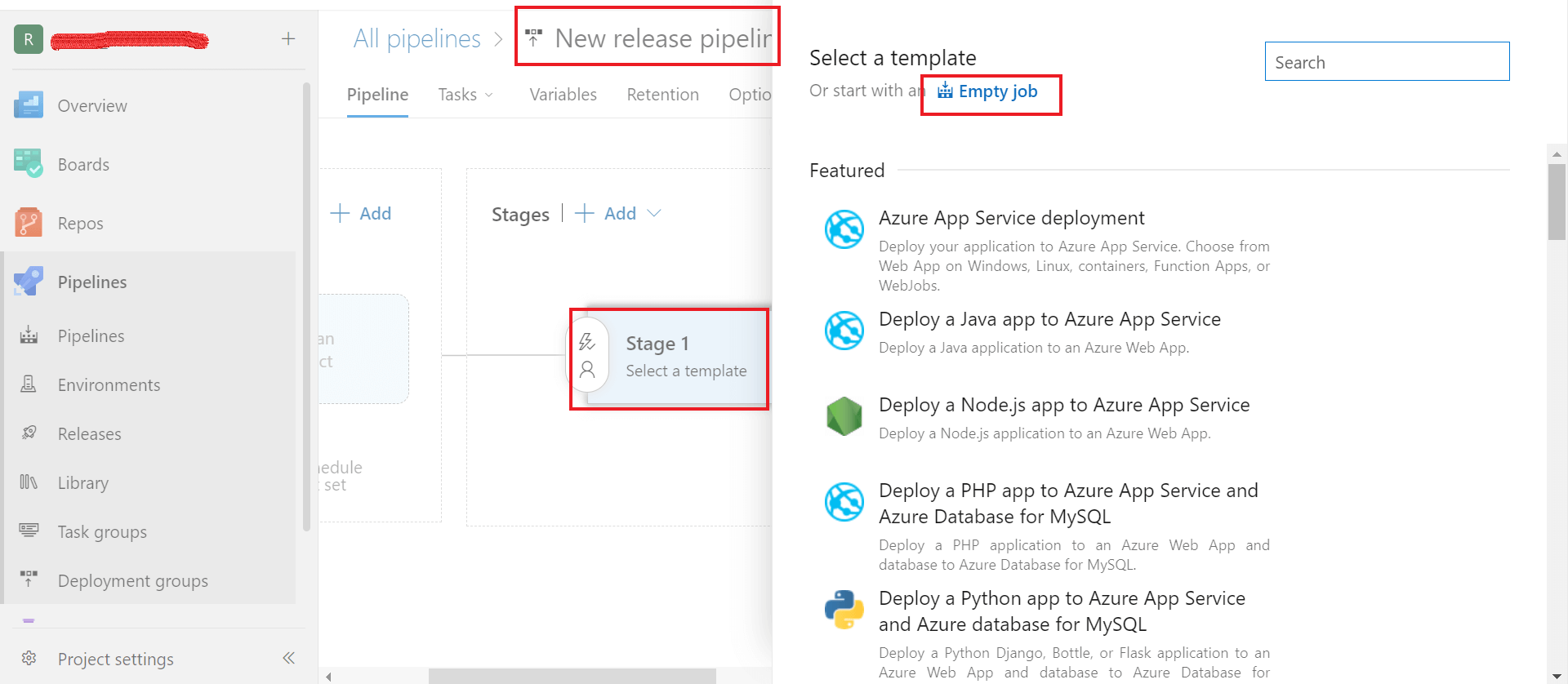Click the Library books icon
The width and height of the screenshot is (1568, 684).
pyautogui.click(x=29, y=482)
